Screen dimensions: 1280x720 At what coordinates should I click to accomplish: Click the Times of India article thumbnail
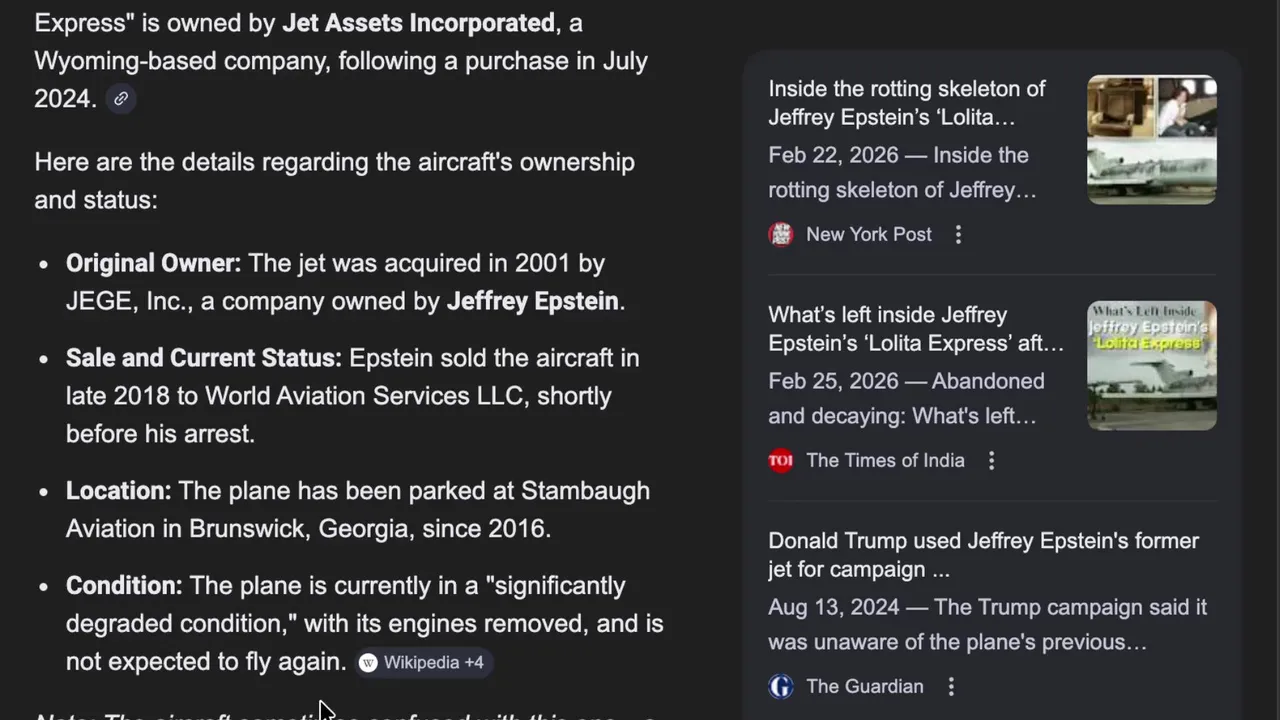pos(1151,366)
